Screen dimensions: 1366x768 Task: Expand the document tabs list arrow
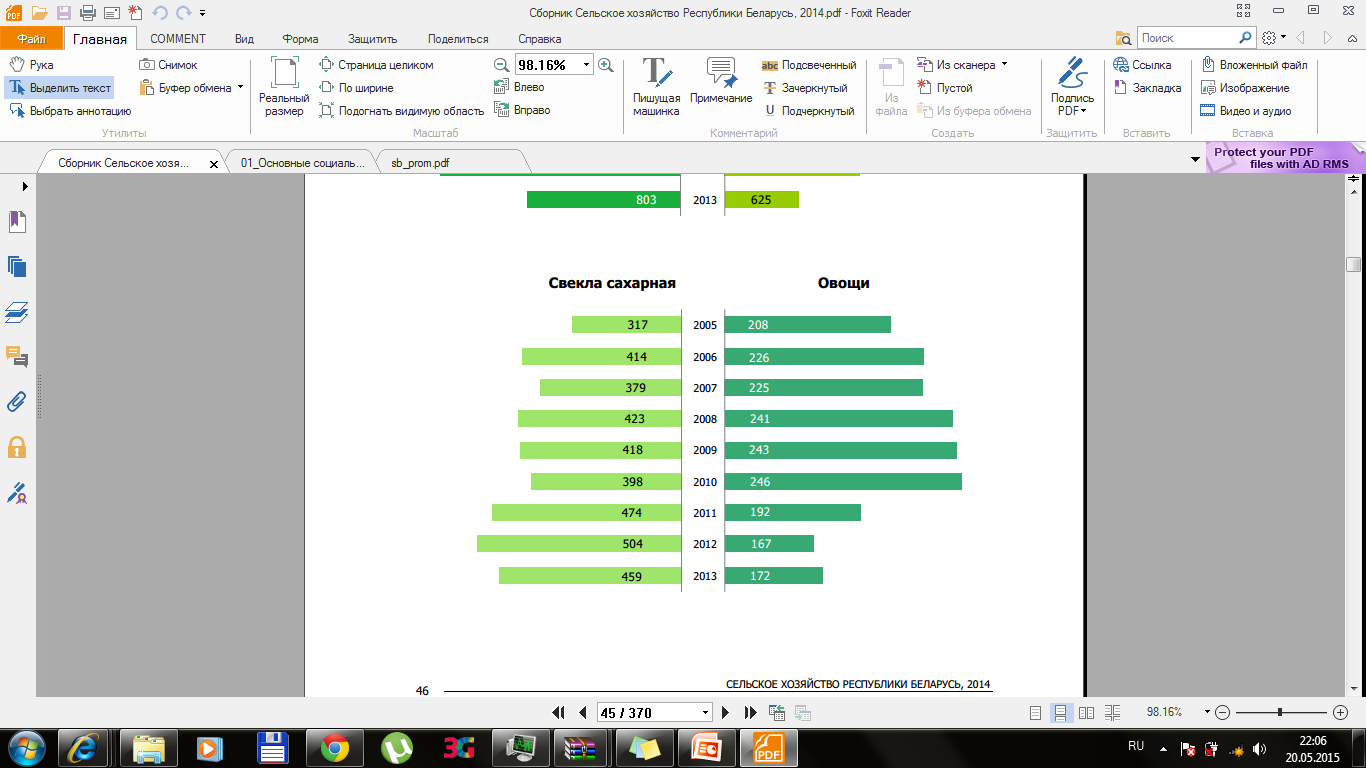pos(1195,160)
